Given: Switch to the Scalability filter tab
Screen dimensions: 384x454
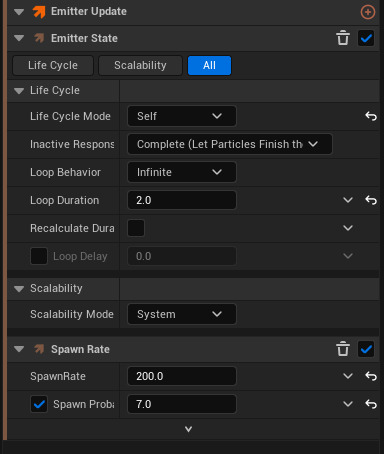Looking at the screenshot, I should pyautogui.click(x=140, y=65).
